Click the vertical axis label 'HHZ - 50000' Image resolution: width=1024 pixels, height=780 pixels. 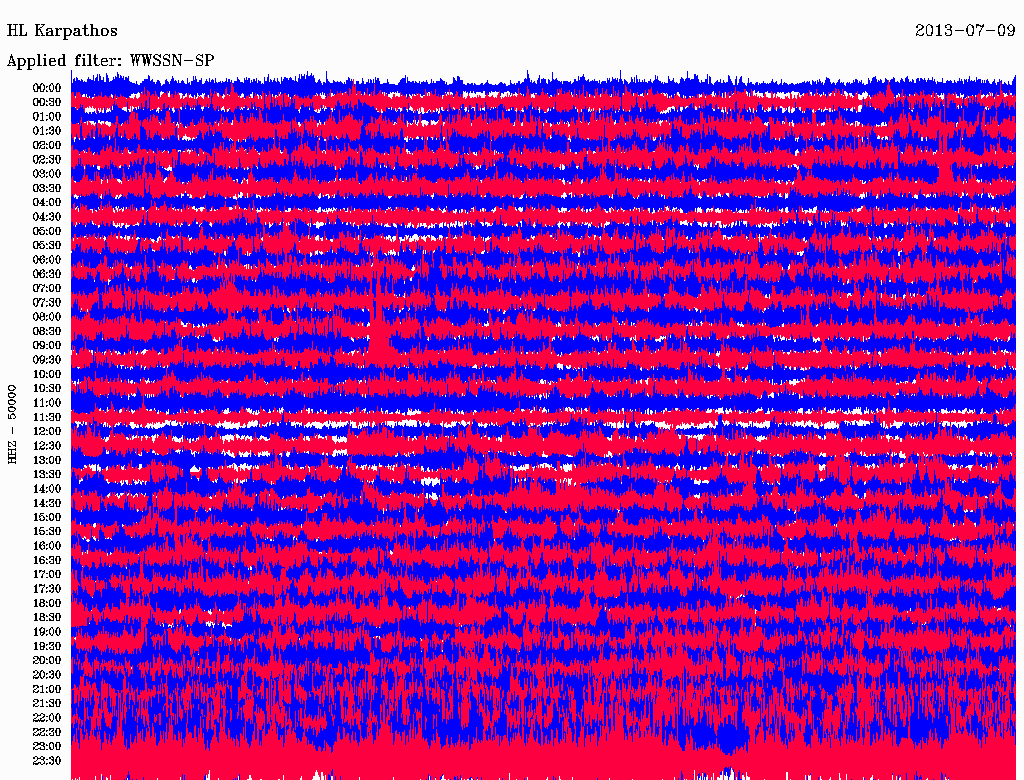coord(12,425)
